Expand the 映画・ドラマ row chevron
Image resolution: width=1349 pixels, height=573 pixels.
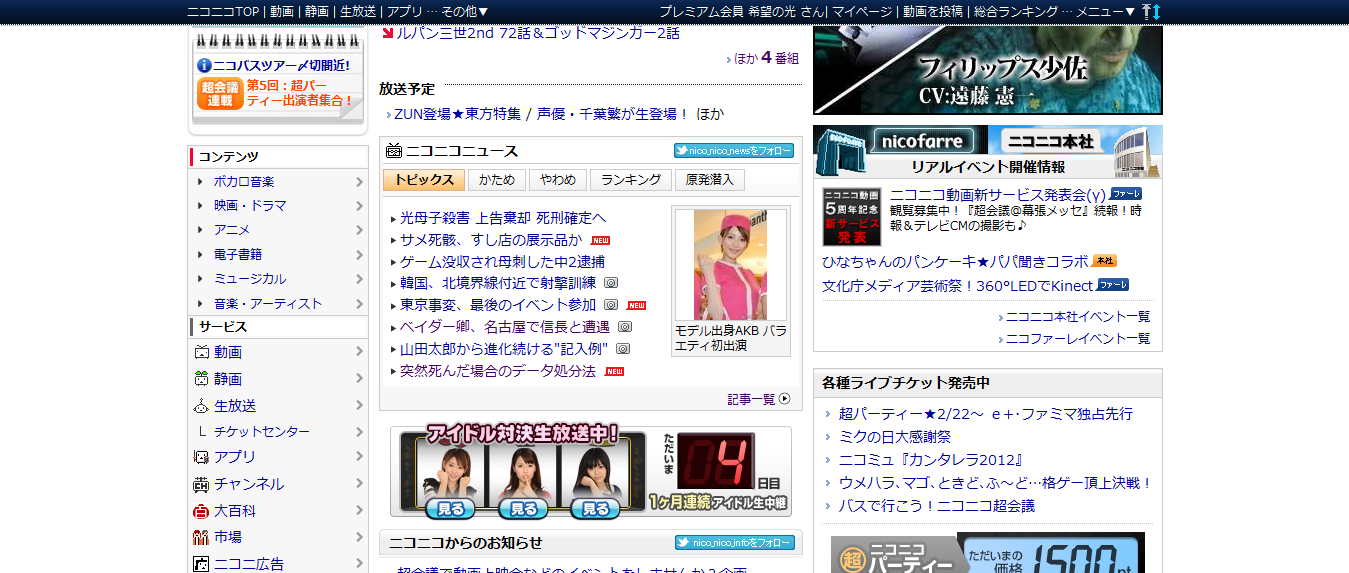[x=359, y=206]
